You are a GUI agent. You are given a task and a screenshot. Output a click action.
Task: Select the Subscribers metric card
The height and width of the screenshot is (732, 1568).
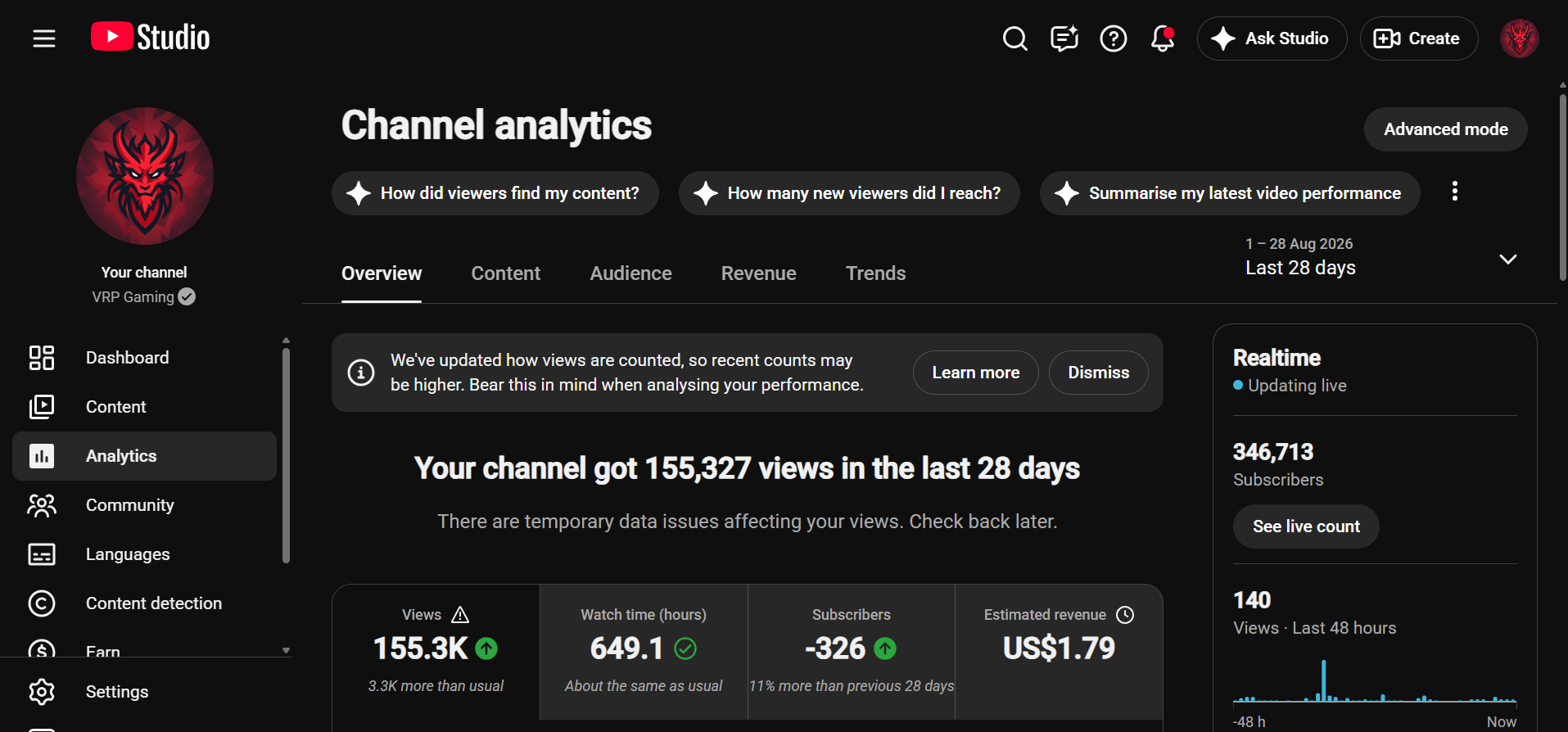point(852,652)
